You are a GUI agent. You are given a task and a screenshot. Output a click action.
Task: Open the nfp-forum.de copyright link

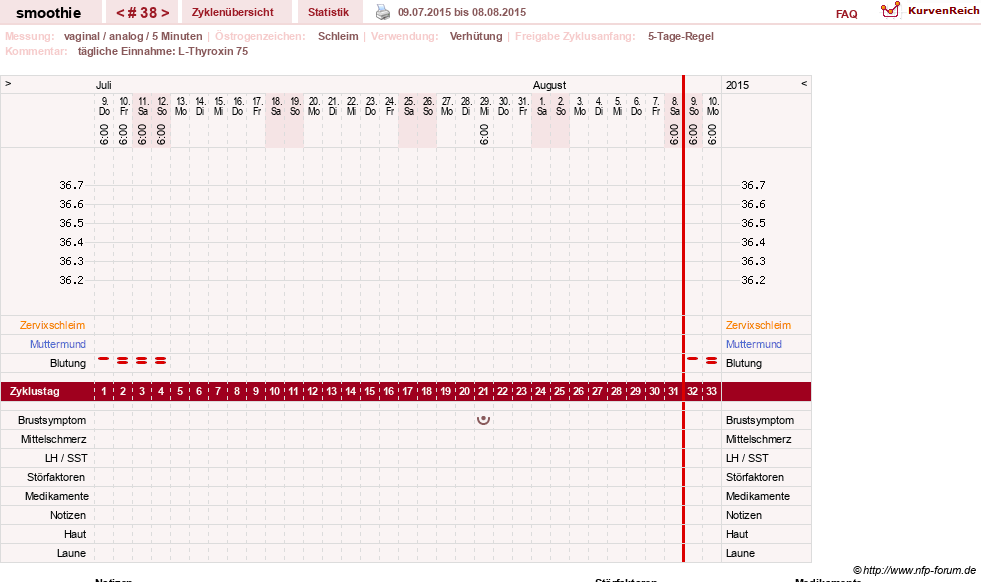tap(914, 570)
